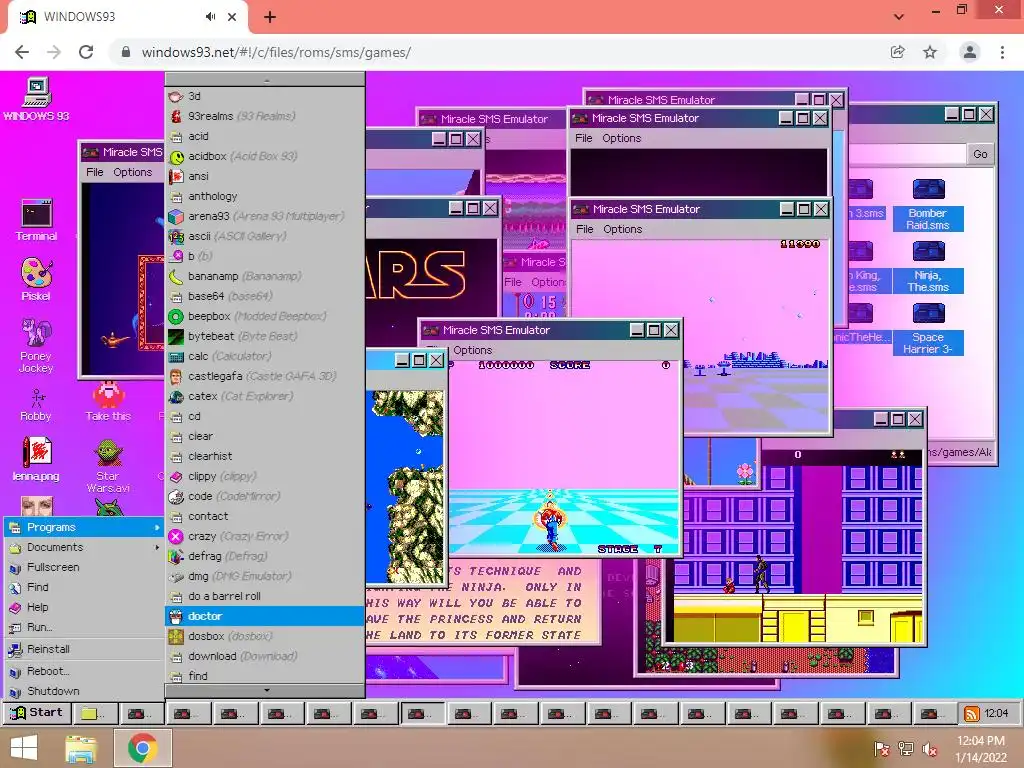Open the Bomber Raid.sms ROM file

[928, 204]
